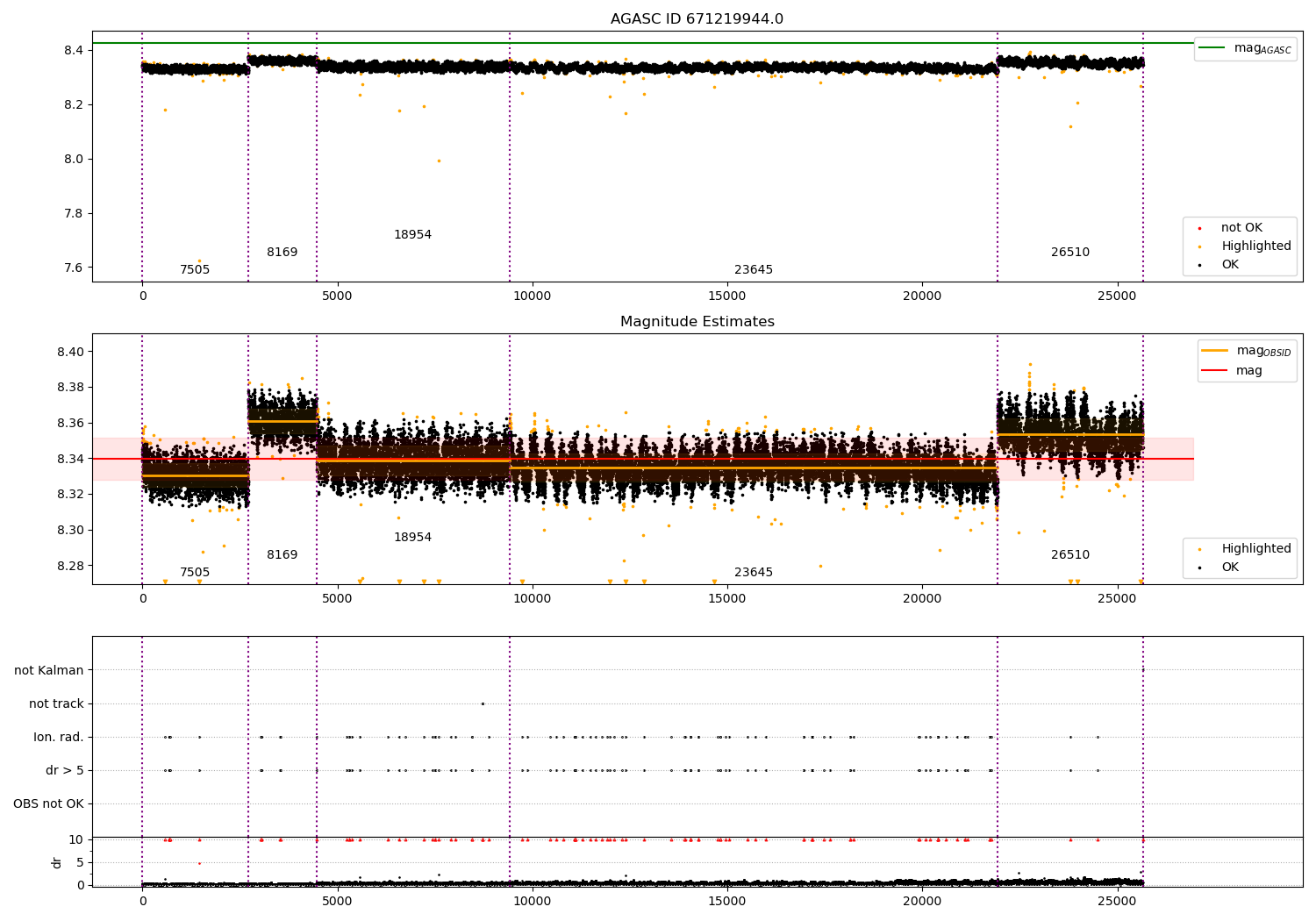This screenshot has width=1316, height=921.
Task: Click x-axis tick 20000 in AGASC plot
Action: [922, 296]
